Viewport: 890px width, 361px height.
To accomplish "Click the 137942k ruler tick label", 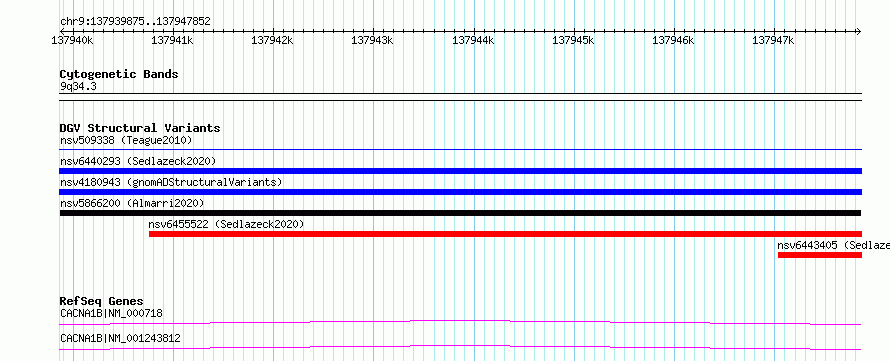I will pyautogui.click(x=272, y=40).
